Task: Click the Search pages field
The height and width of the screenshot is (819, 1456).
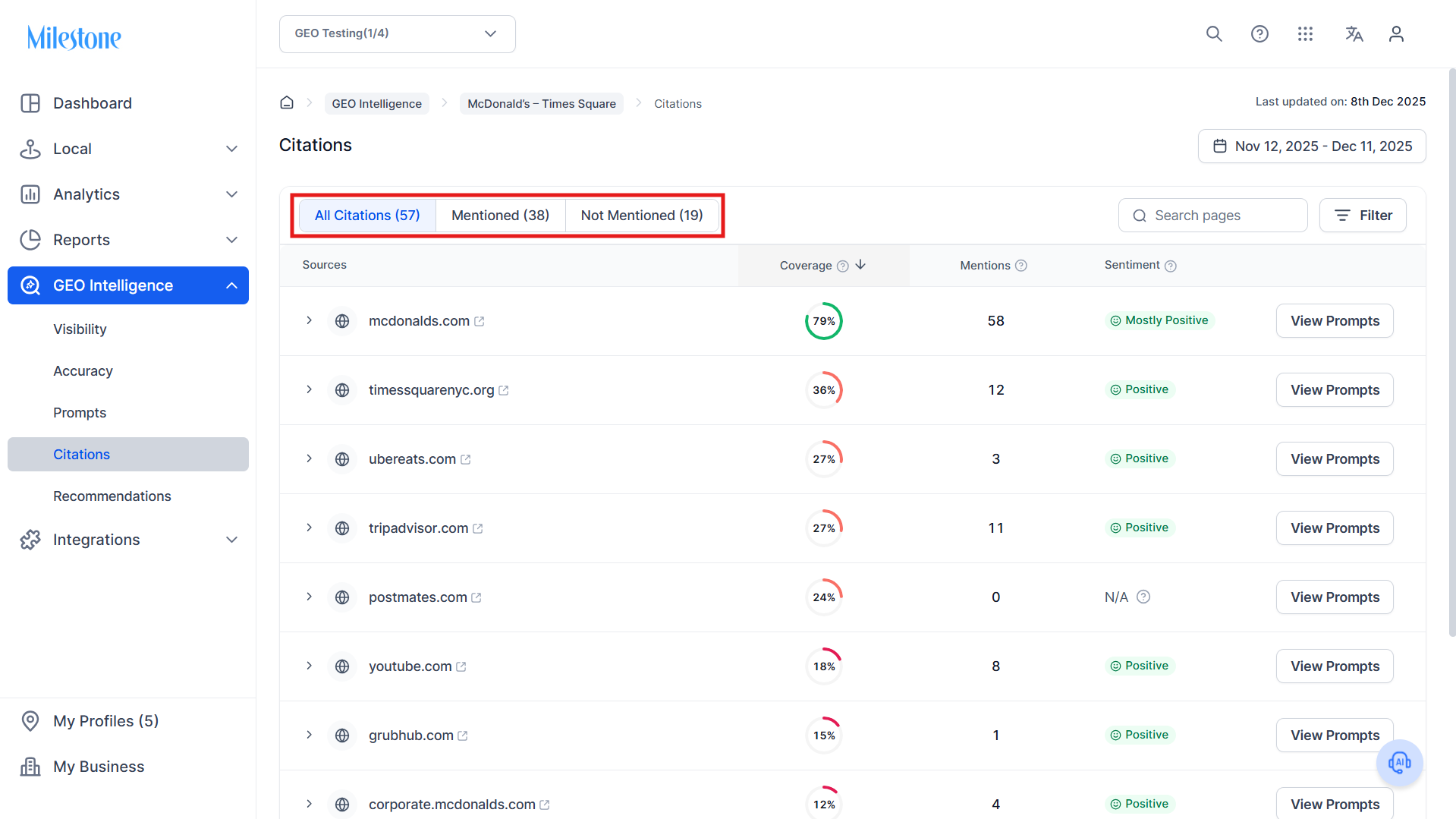Action: [x=1212, y=216]
